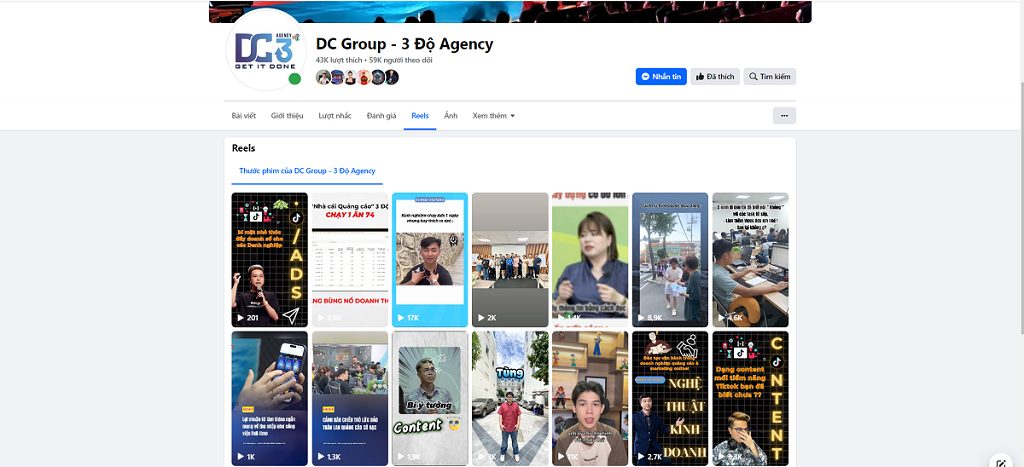Play the figurine shelf reel with 11K views

tap(590, 398)
